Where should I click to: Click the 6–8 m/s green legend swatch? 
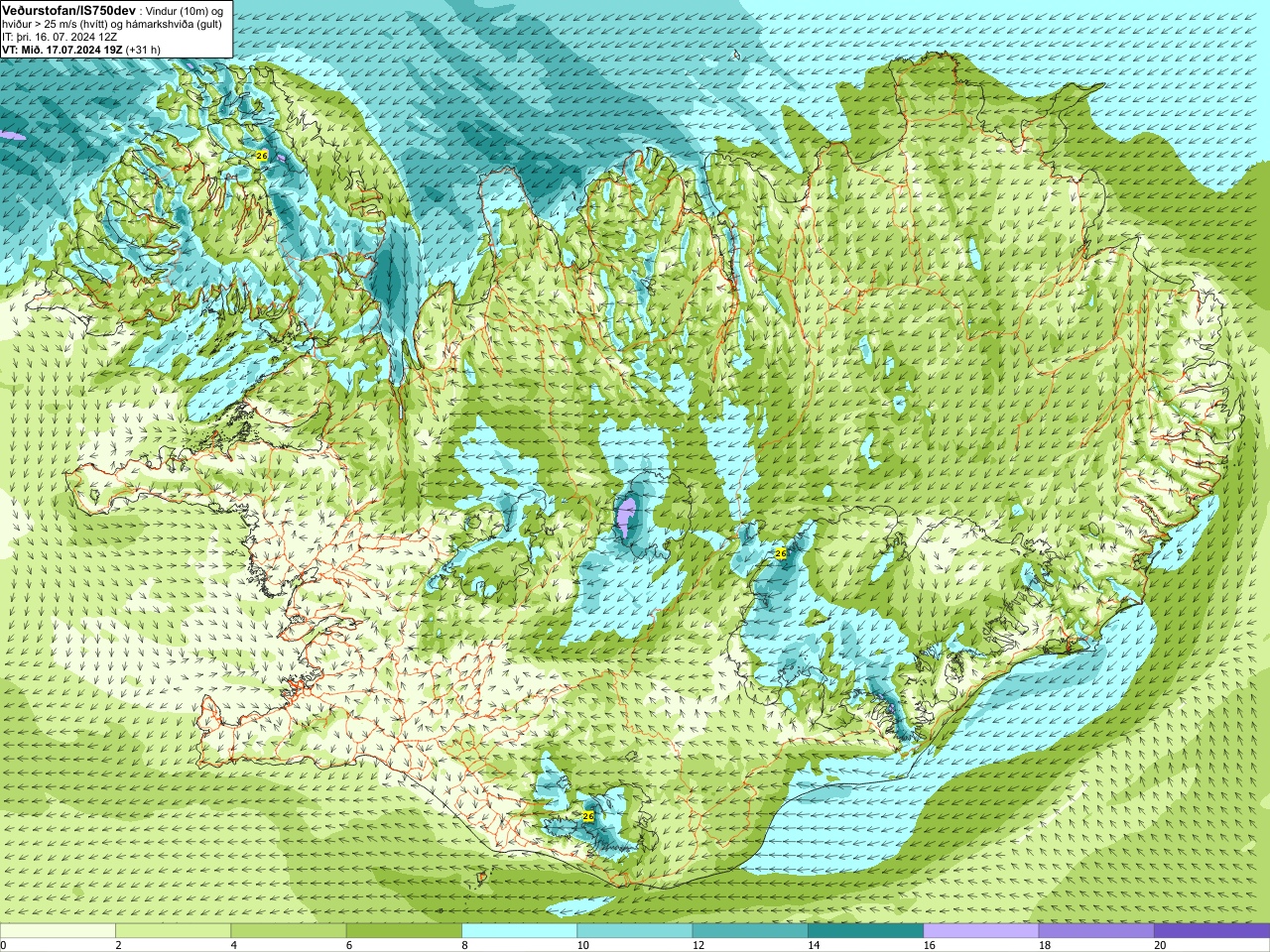(403, 931)
